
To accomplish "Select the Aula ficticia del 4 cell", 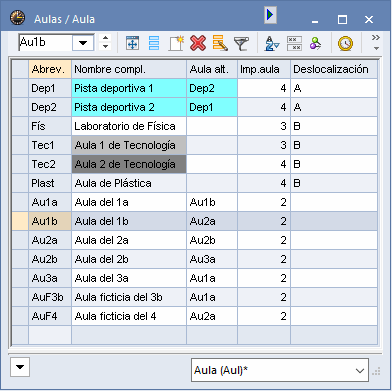I will point(129,316).
